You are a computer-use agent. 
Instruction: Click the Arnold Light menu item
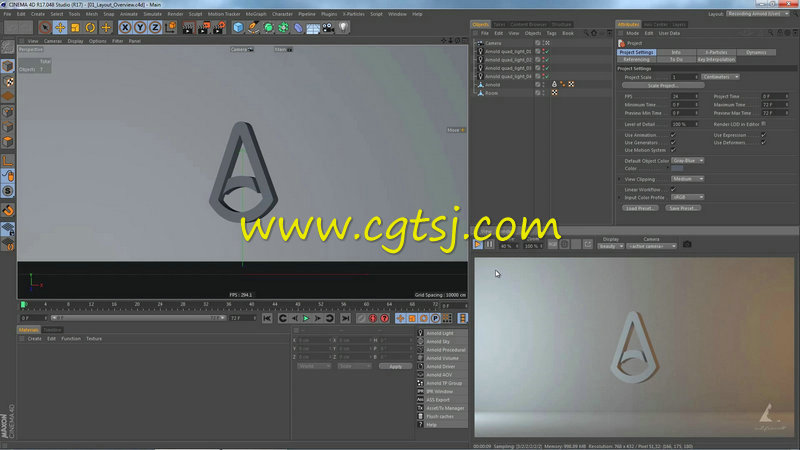click(x=440, y=333)
